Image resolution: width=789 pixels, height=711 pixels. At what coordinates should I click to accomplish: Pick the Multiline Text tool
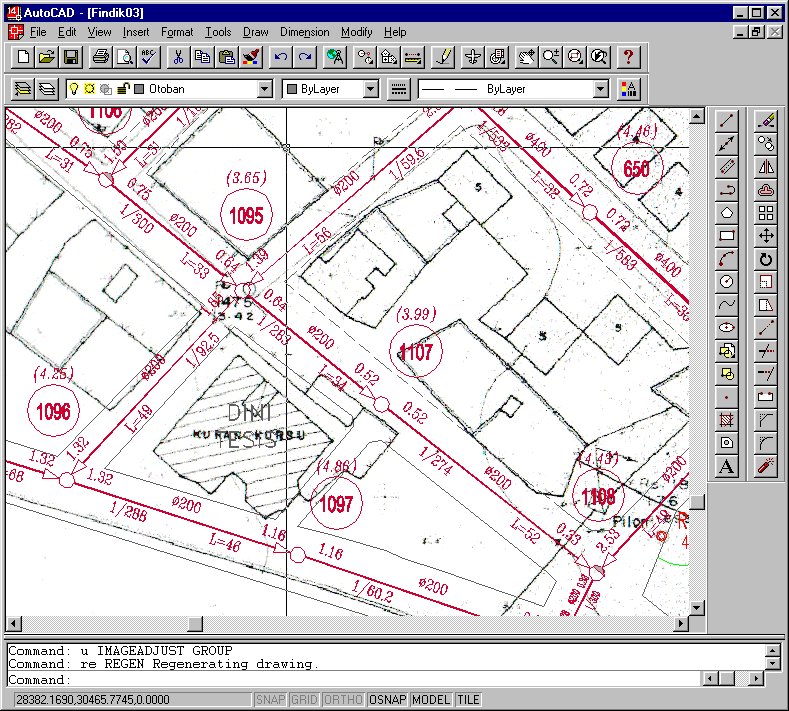728,466
